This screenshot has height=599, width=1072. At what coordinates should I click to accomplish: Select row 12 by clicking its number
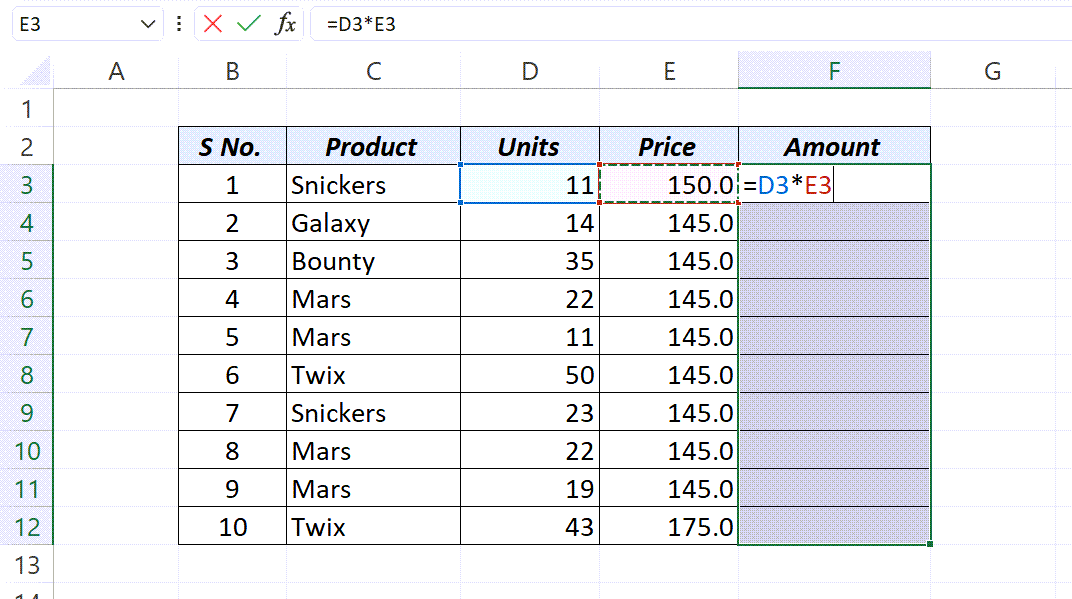(x=27, y=527)
